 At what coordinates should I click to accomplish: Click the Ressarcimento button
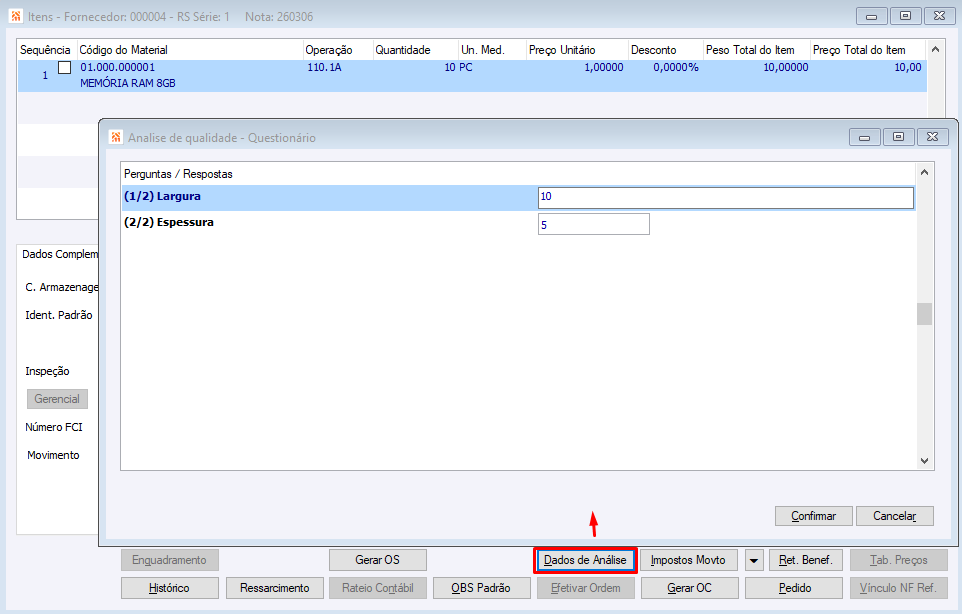pos(274,588)
